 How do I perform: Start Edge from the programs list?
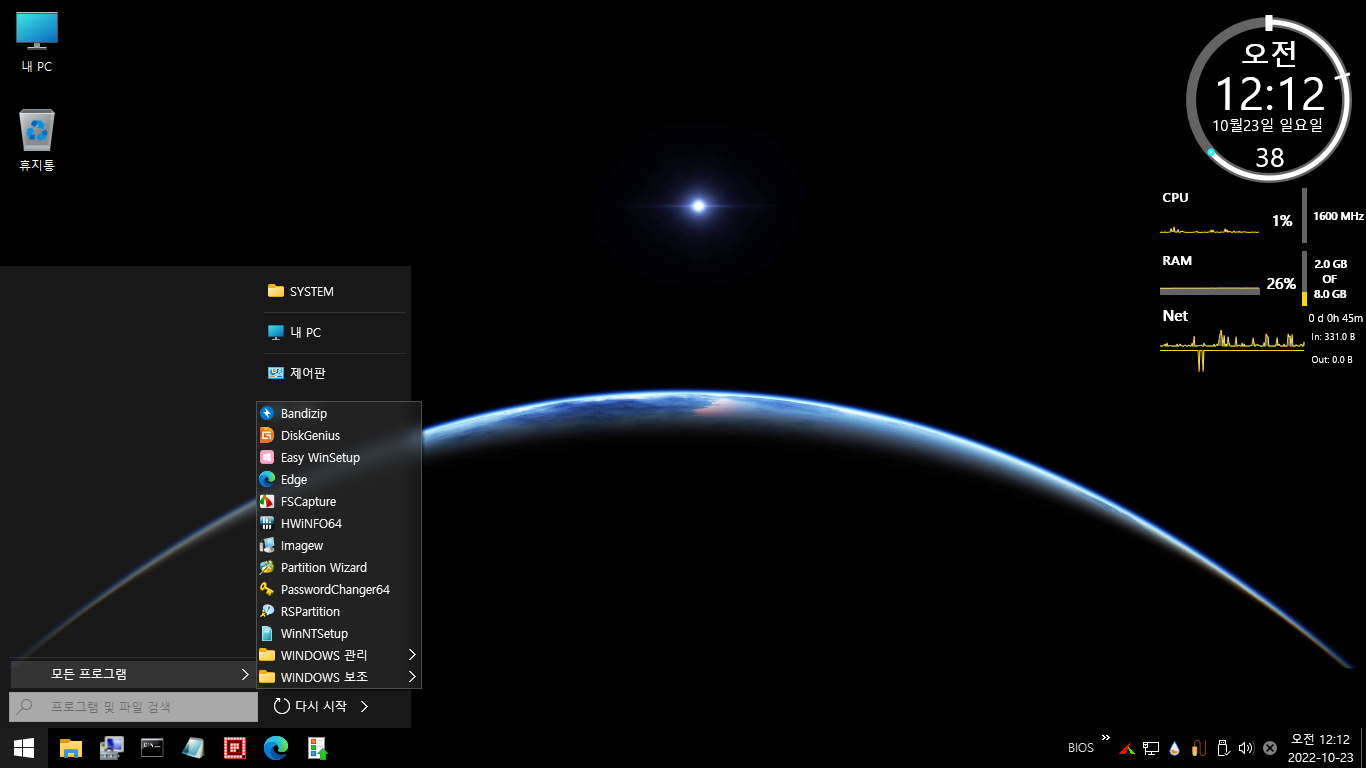click(339, 479)
